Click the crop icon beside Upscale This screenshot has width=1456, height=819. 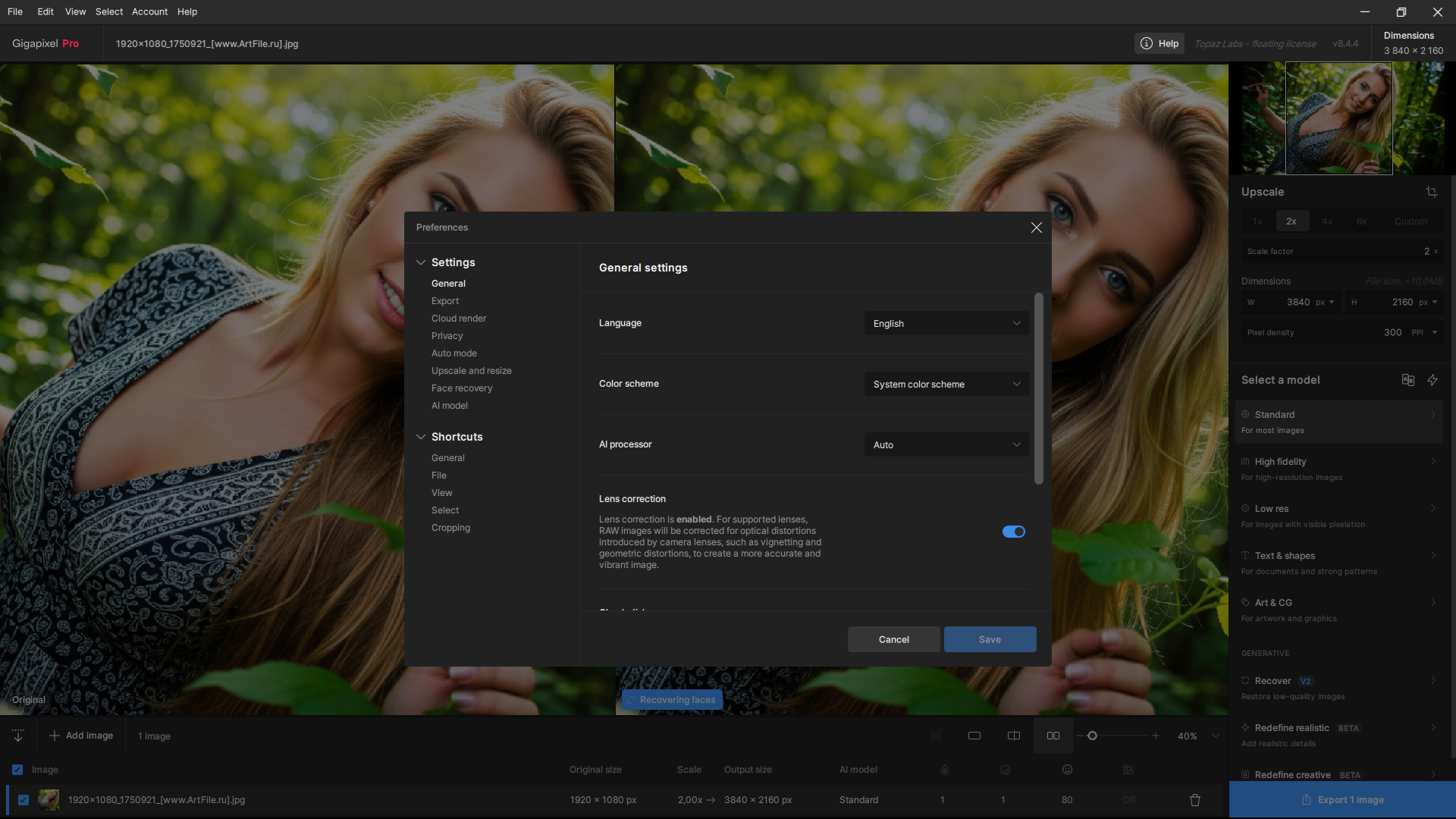1431,192
